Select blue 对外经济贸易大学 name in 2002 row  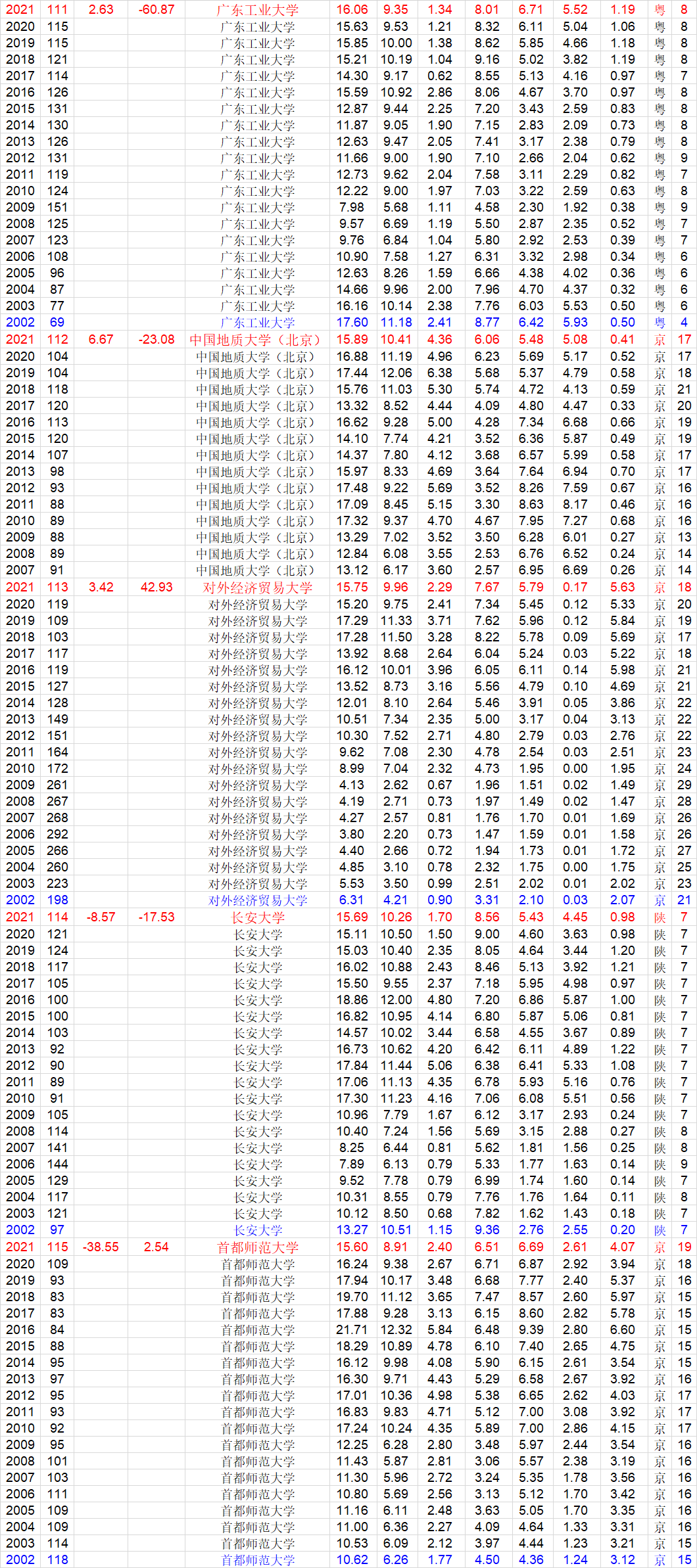point(257,900)
